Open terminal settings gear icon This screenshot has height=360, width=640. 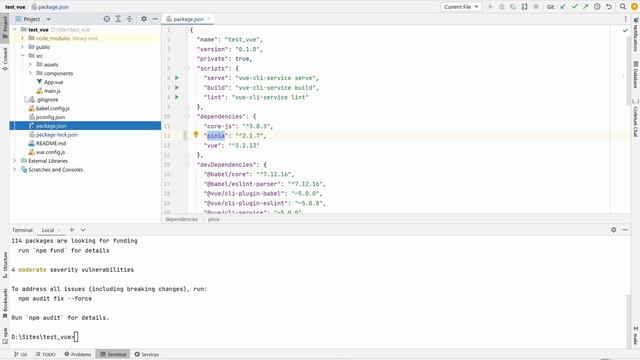click(x=613, y=230)
